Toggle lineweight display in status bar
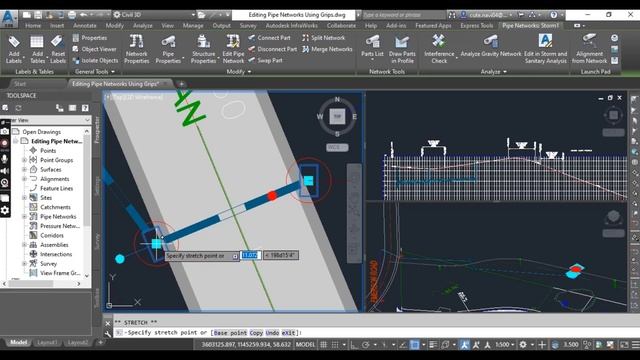Screen dimensions: 640x360 [433, 345]
